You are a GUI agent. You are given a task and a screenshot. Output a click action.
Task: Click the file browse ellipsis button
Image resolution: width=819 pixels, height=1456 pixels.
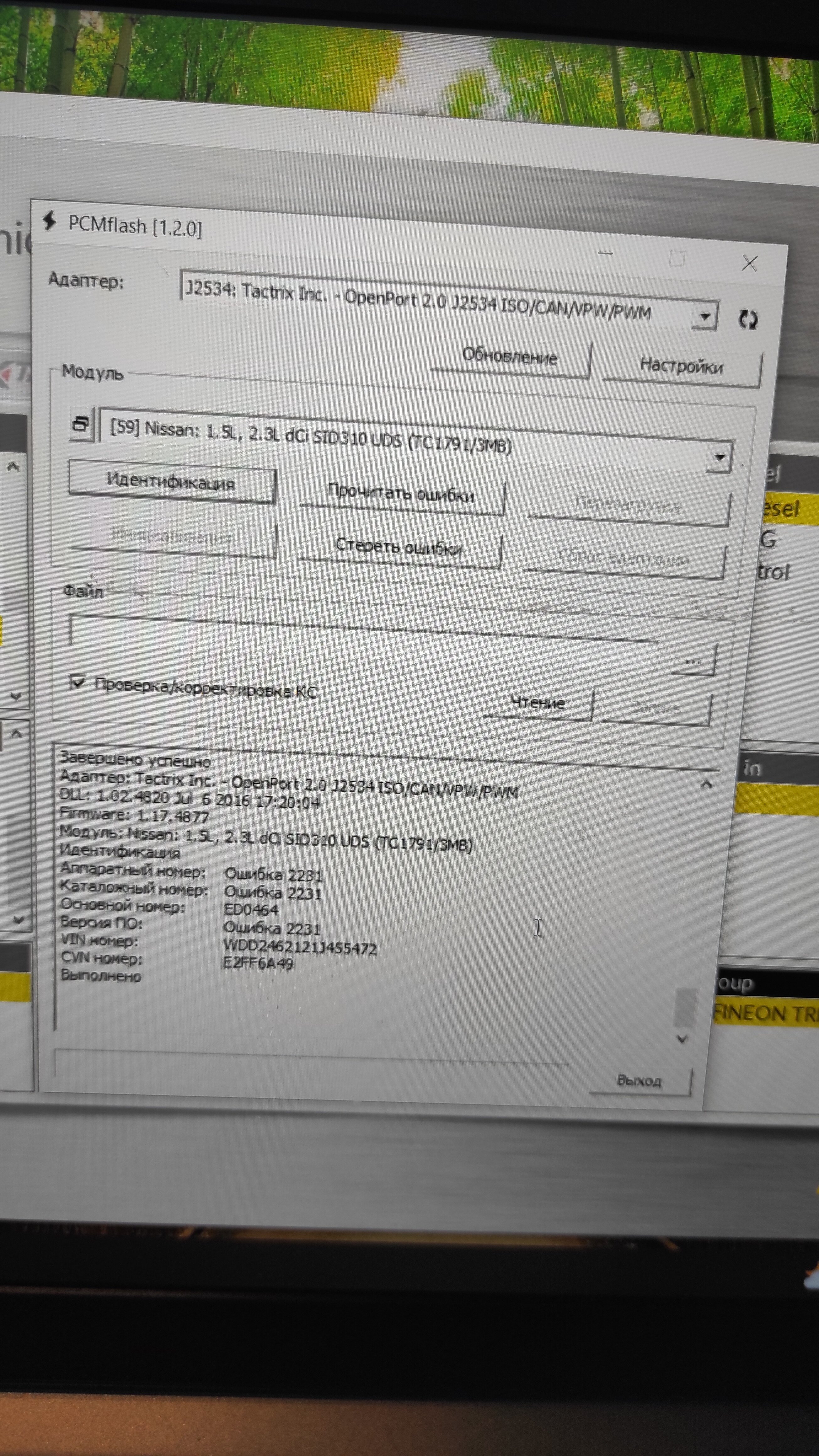point(693,661)
